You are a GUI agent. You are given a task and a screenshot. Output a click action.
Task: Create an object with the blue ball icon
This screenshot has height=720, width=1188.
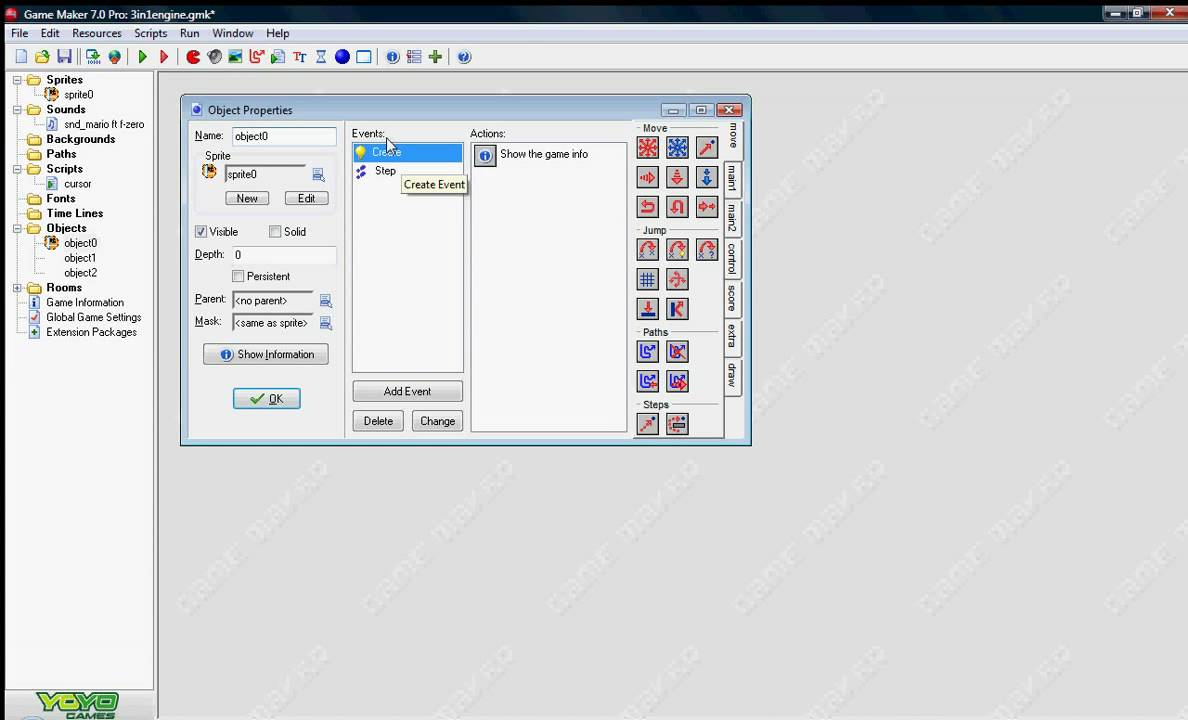[x=342, y=57]
